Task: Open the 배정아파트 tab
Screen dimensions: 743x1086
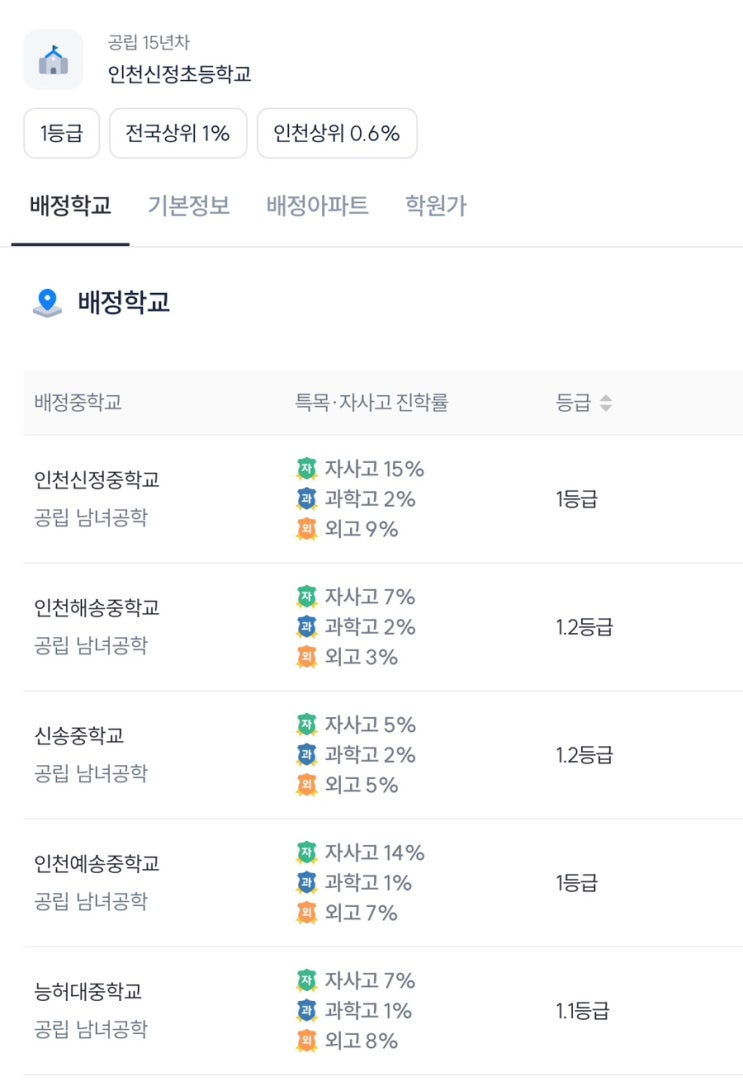Action: [x=317, y=206]
